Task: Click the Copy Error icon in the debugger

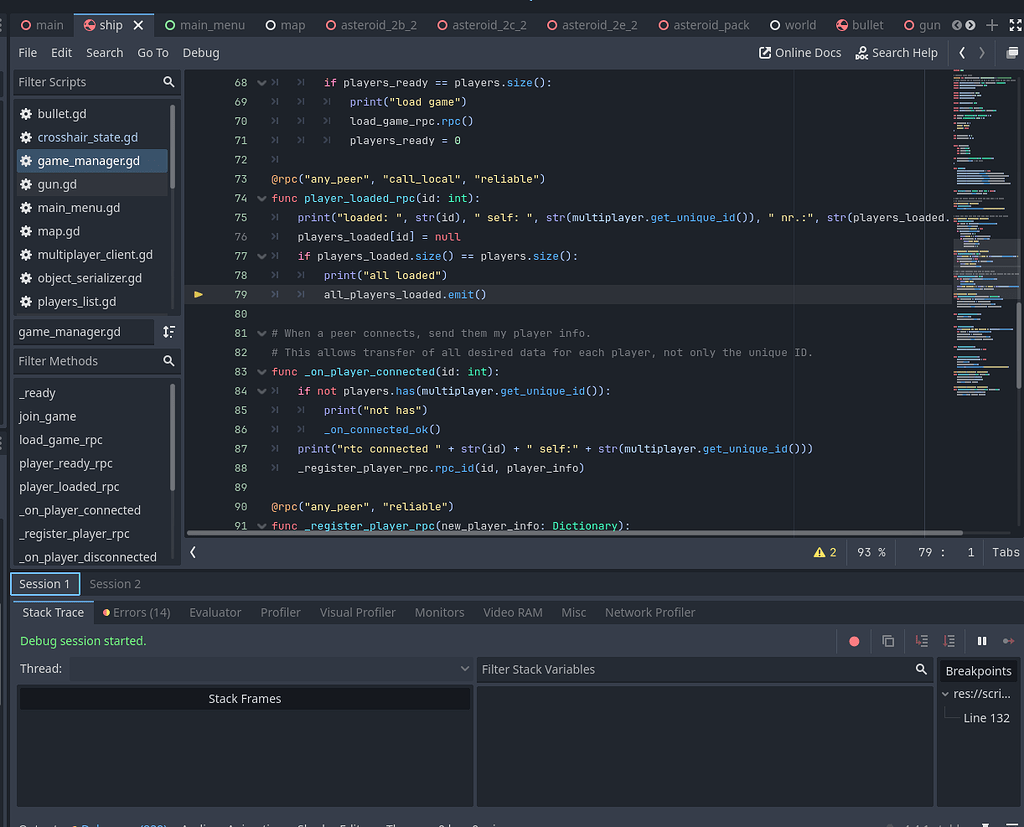Action: pos(887,641)
